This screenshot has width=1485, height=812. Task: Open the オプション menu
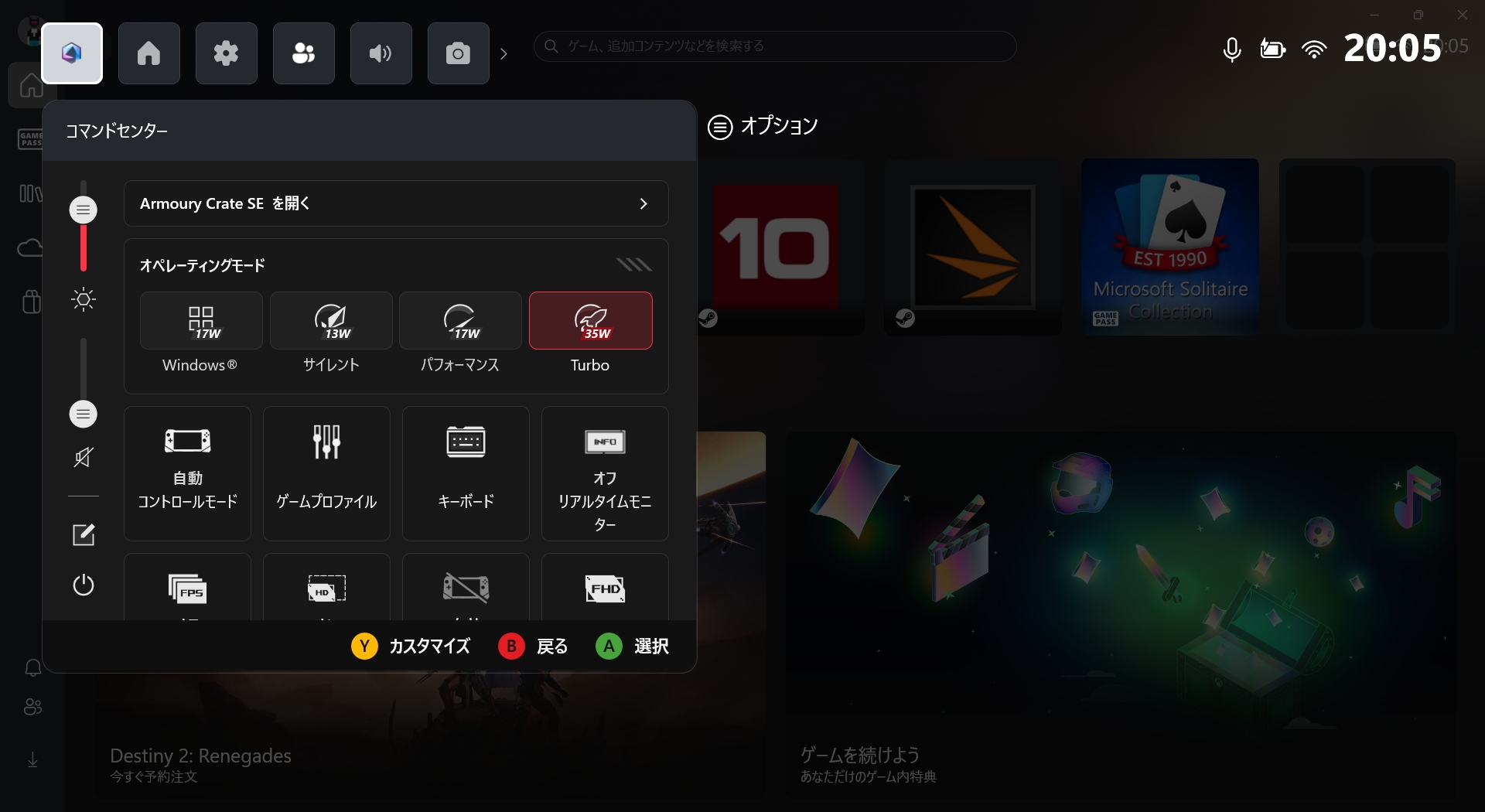click(x=762, y=126)
